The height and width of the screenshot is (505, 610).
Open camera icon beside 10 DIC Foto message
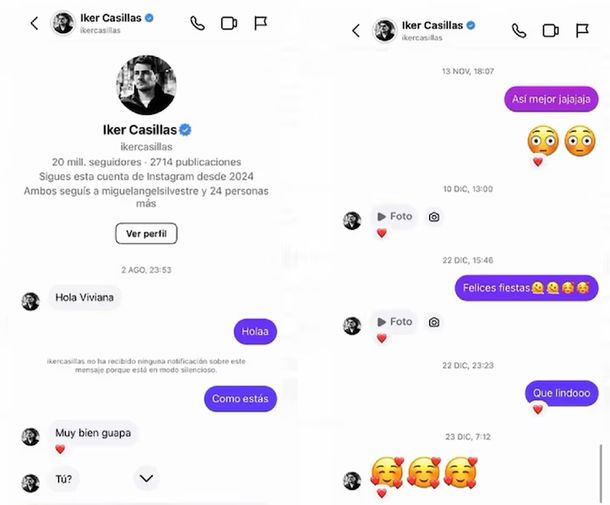pos(434,216)
